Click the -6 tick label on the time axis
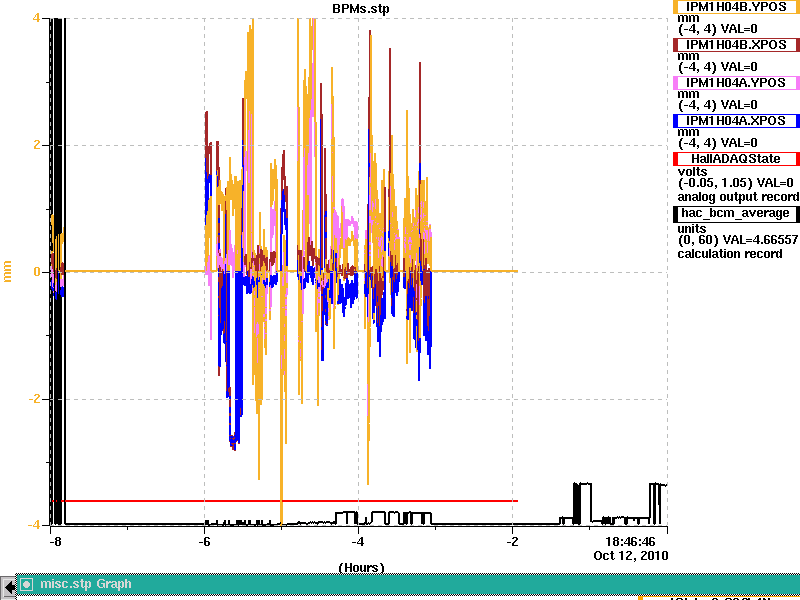 pos(204,542)
